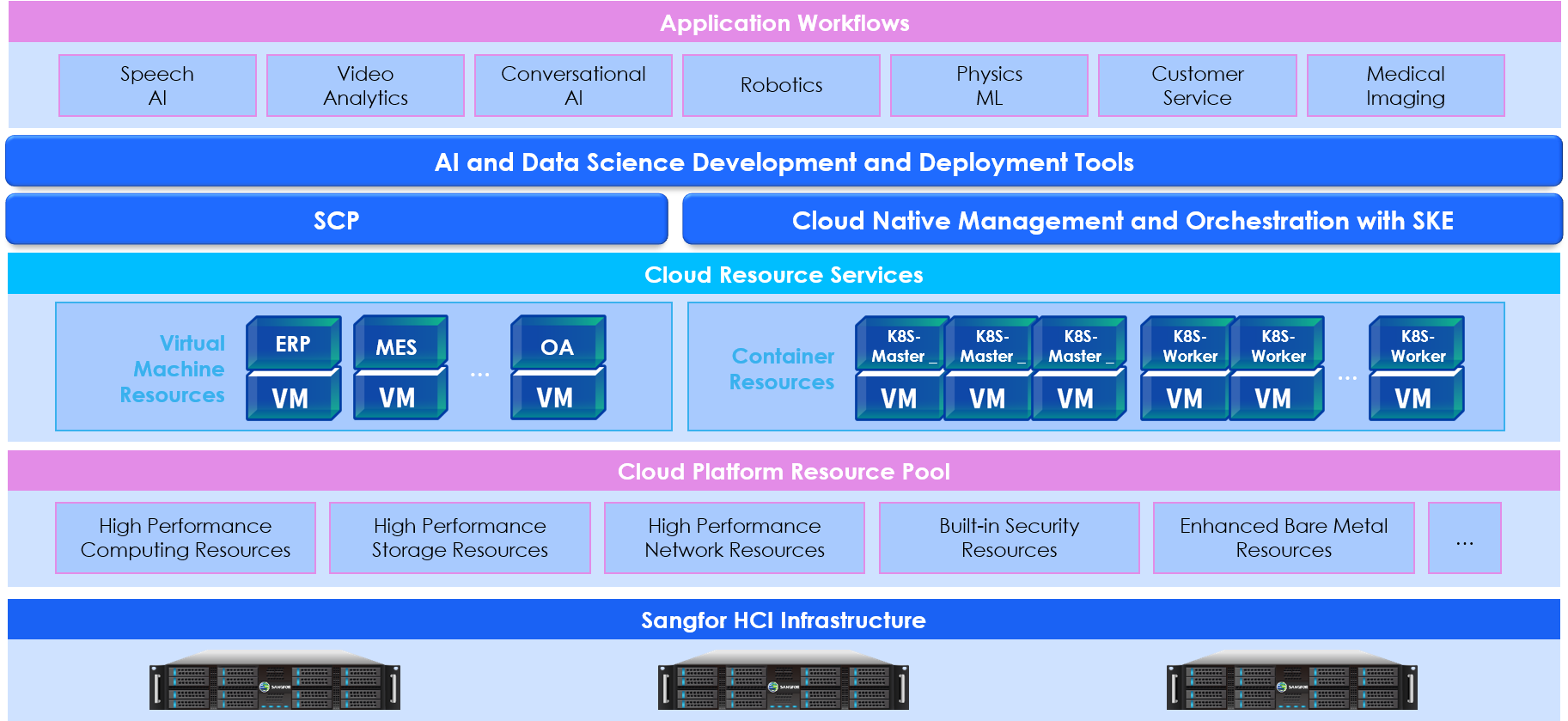The width and height of the screenshot is (1568, 721).
Task: Select the middle K8S-Master cube
Action: pyautogui.click(x=989, y=344)
